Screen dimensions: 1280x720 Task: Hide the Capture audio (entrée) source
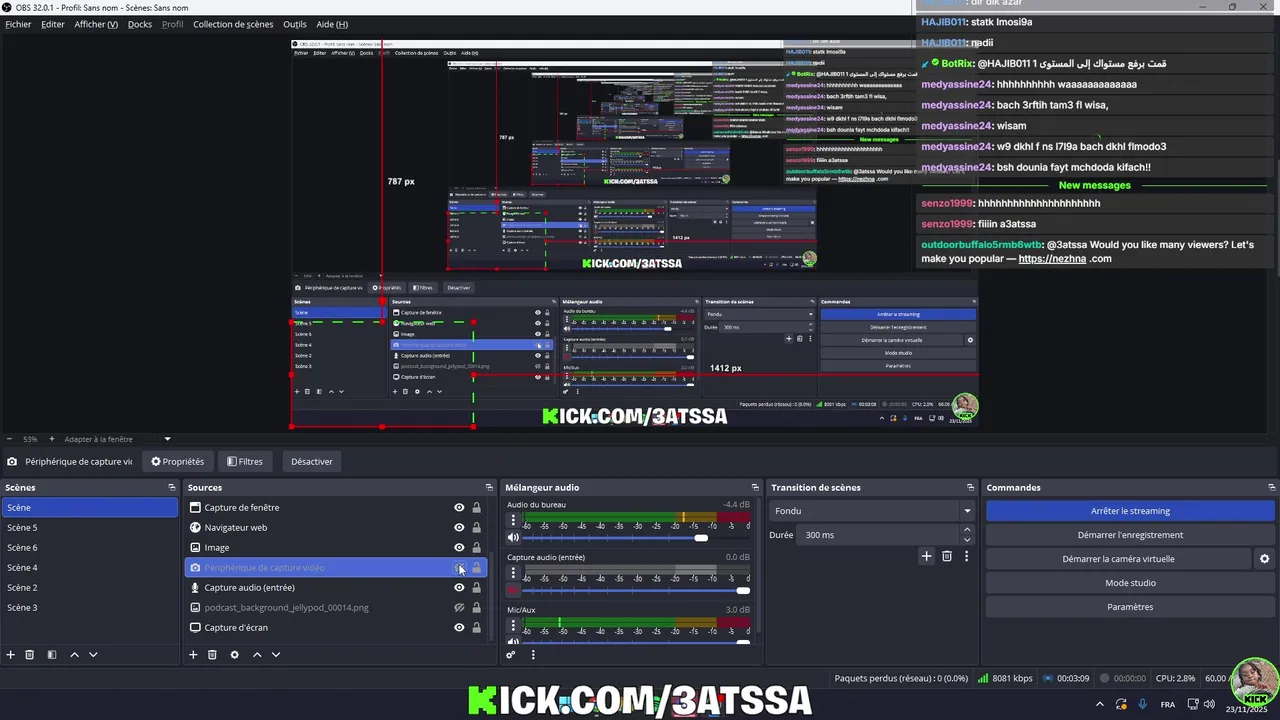459,588
